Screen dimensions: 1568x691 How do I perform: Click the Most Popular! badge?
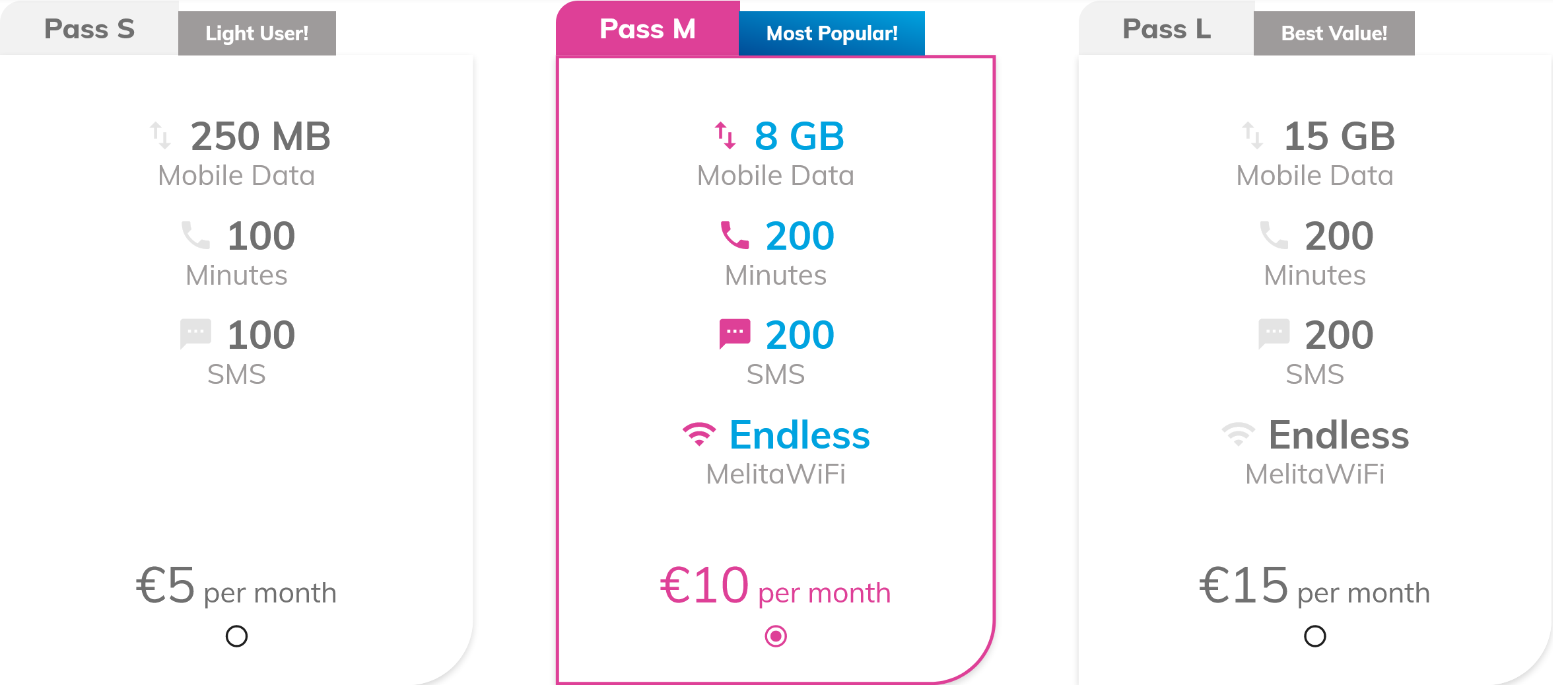pos(832,33)
